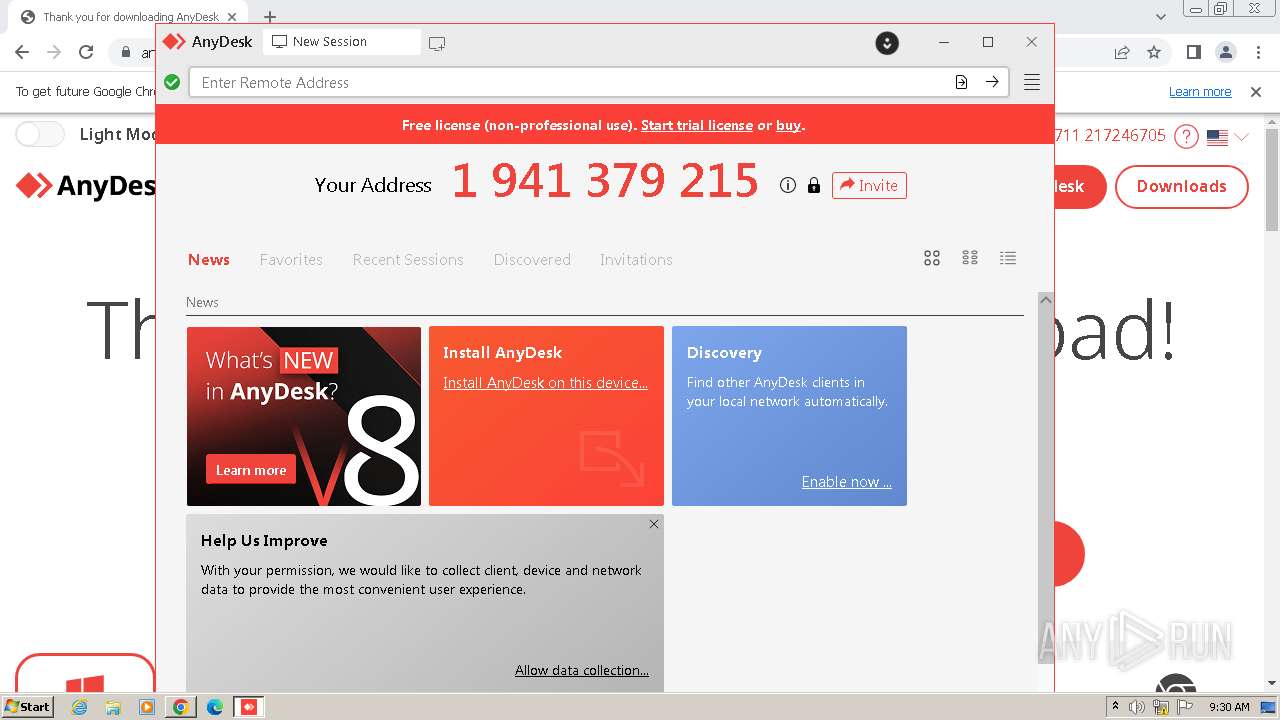
Task: Click the connect arrow in the address field
Action: pos(992,82)
